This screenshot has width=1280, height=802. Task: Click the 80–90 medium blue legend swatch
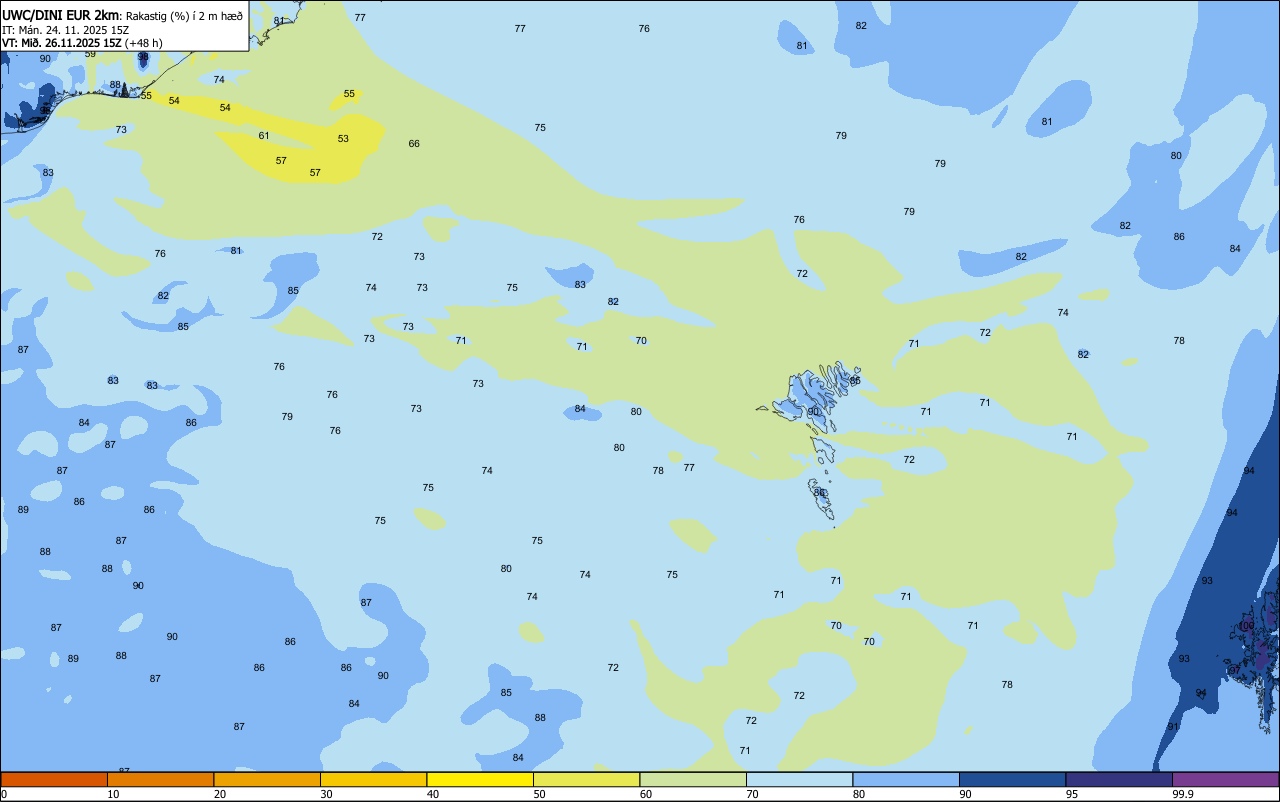point(906,779)
